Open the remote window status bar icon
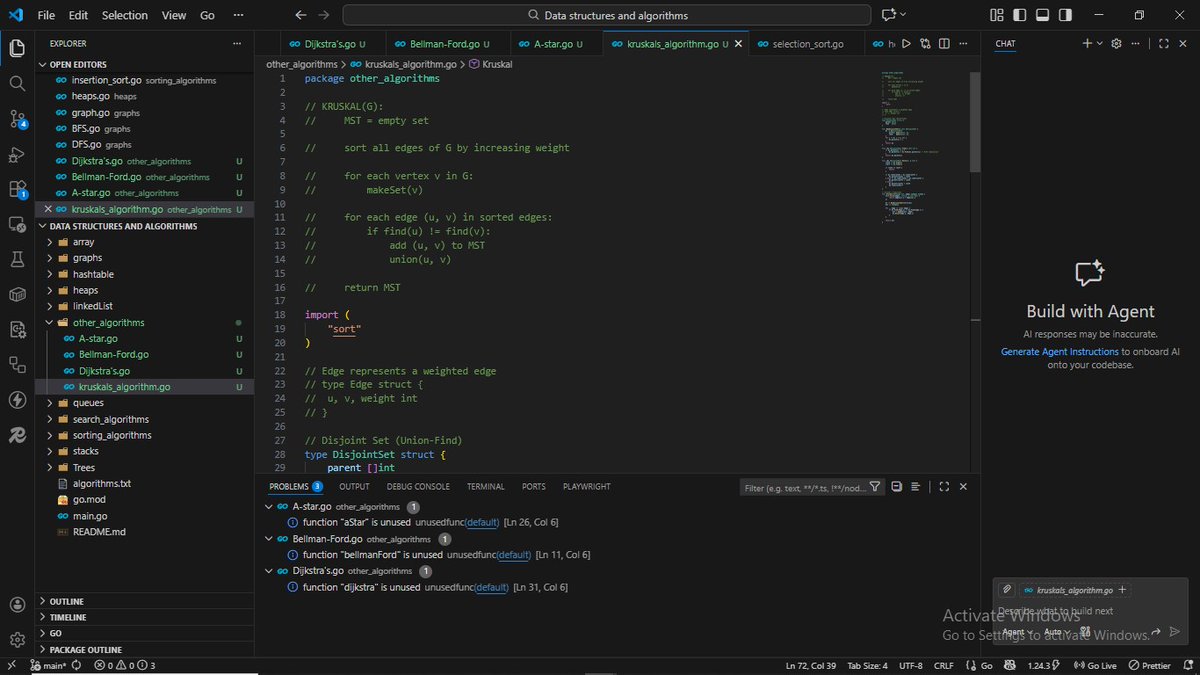The image size is (1200, 675). click(11, 665)
